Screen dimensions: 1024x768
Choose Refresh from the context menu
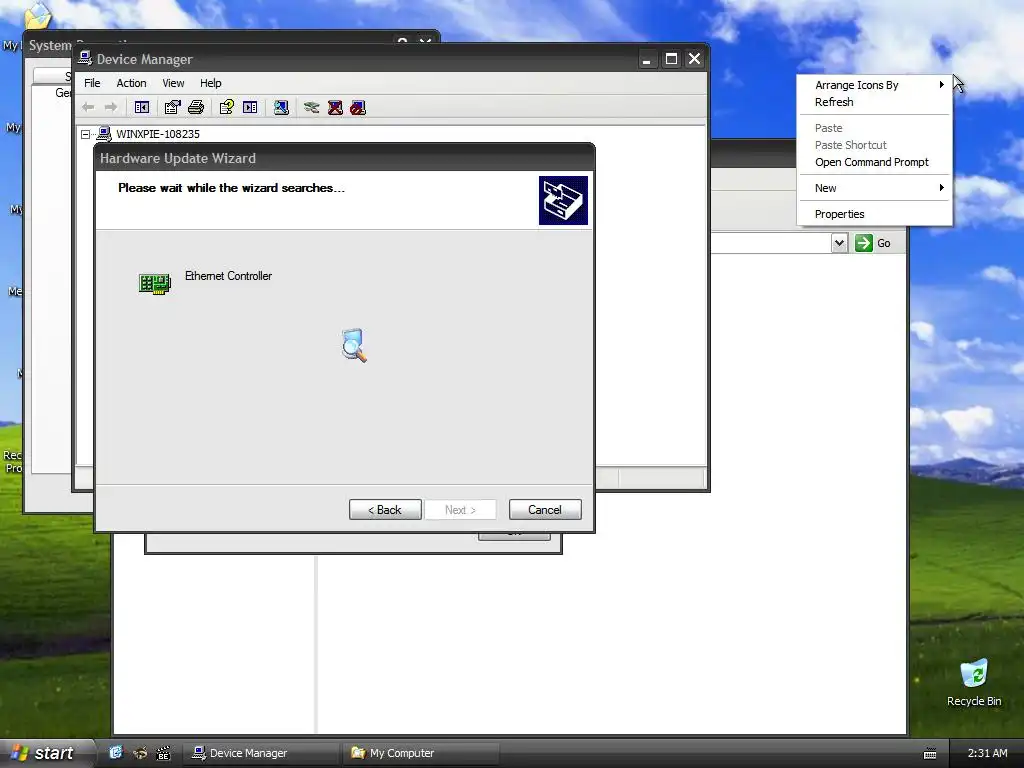[x=875, y=102]
